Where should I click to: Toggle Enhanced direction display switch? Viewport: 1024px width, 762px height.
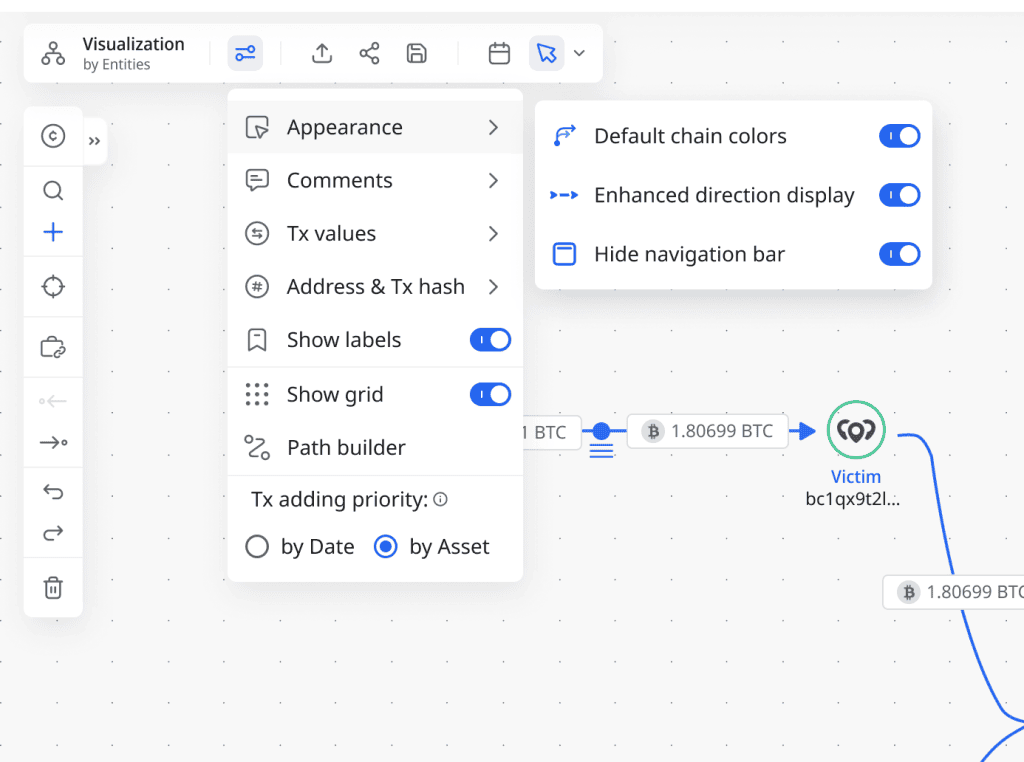pos(899,195)
